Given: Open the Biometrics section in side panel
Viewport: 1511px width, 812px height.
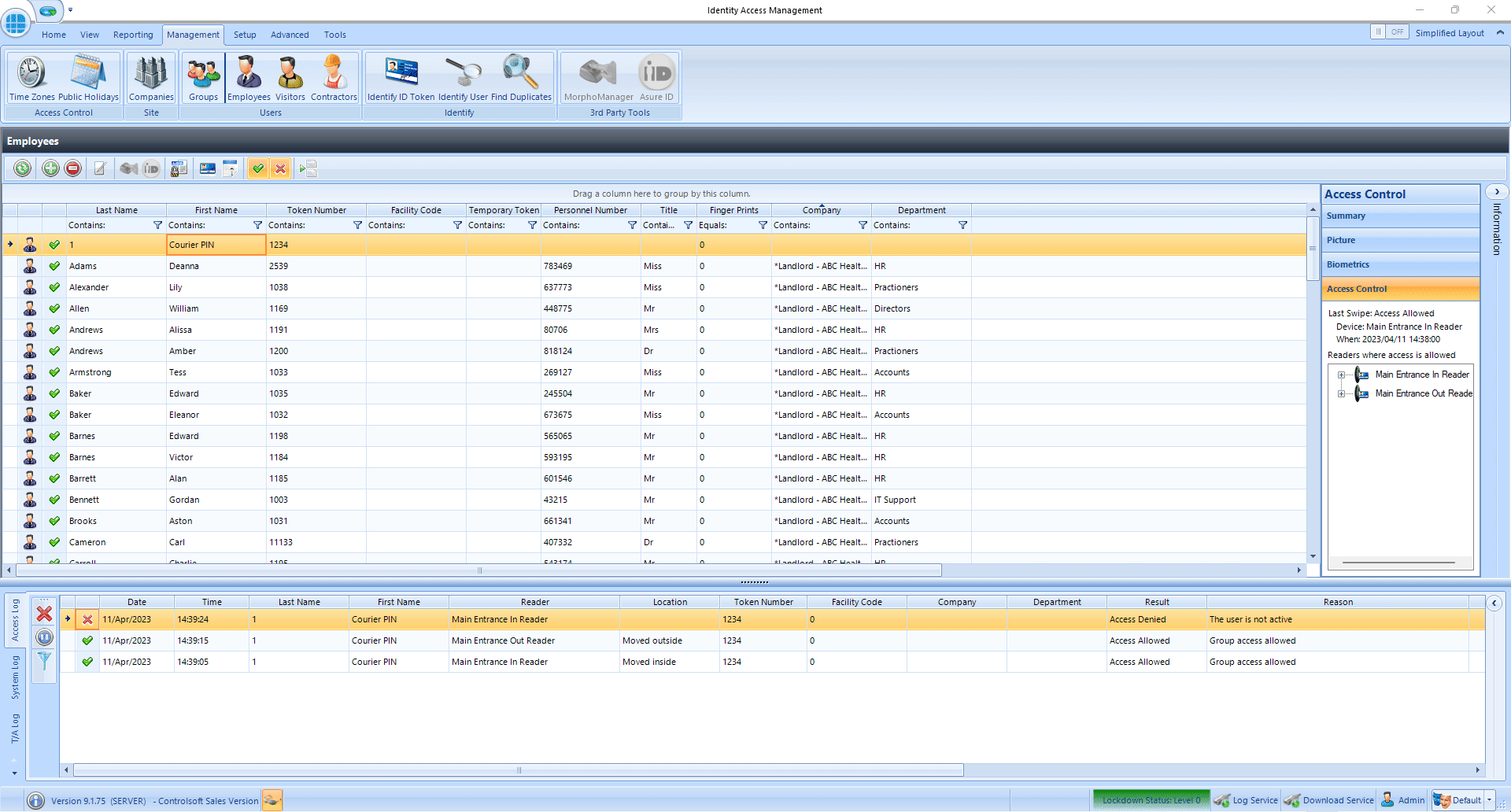Looking at the screenshot, I should click(x=1400, y=265).
